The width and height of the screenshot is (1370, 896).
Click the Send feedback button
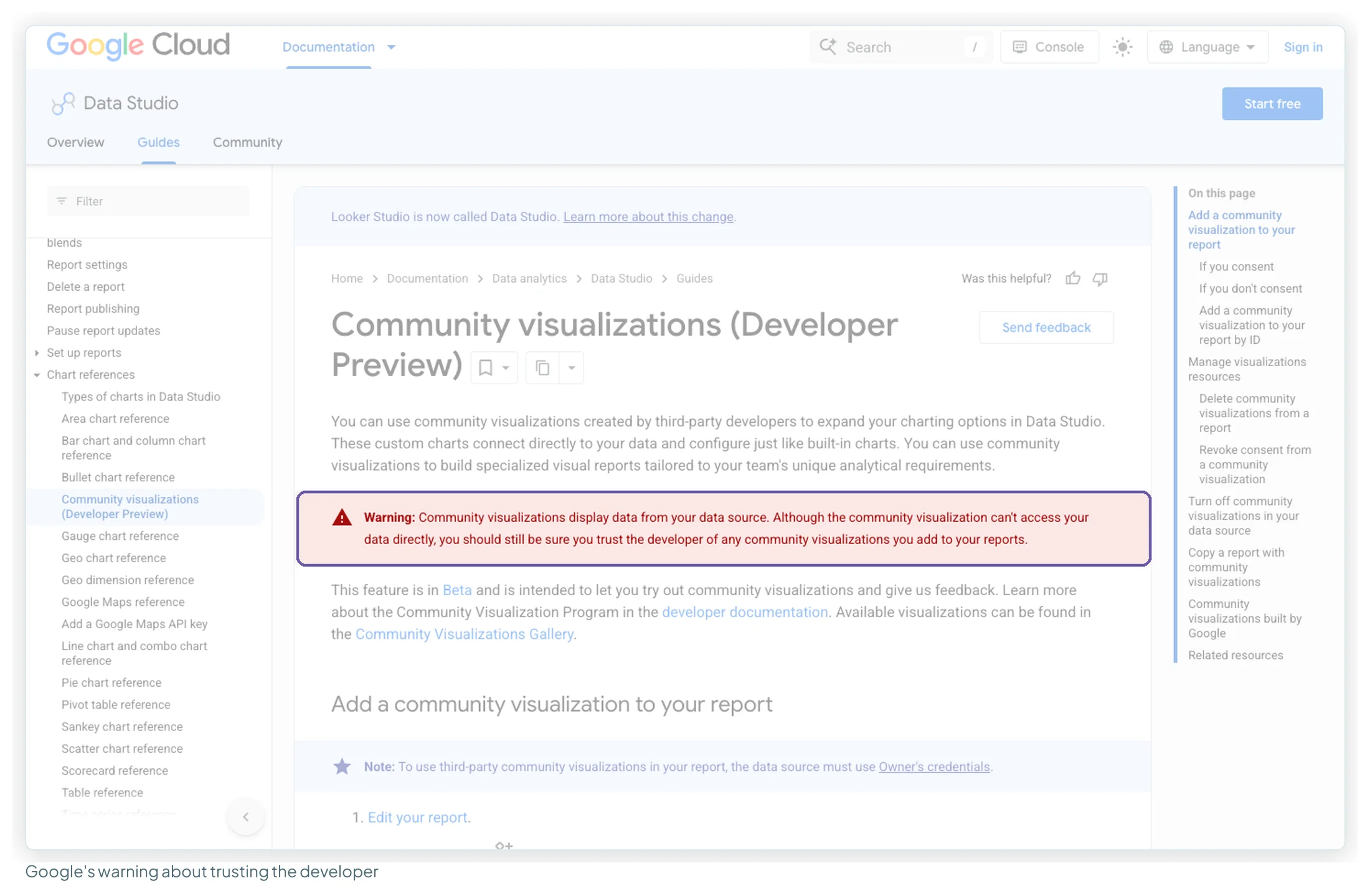[1046, 328]
